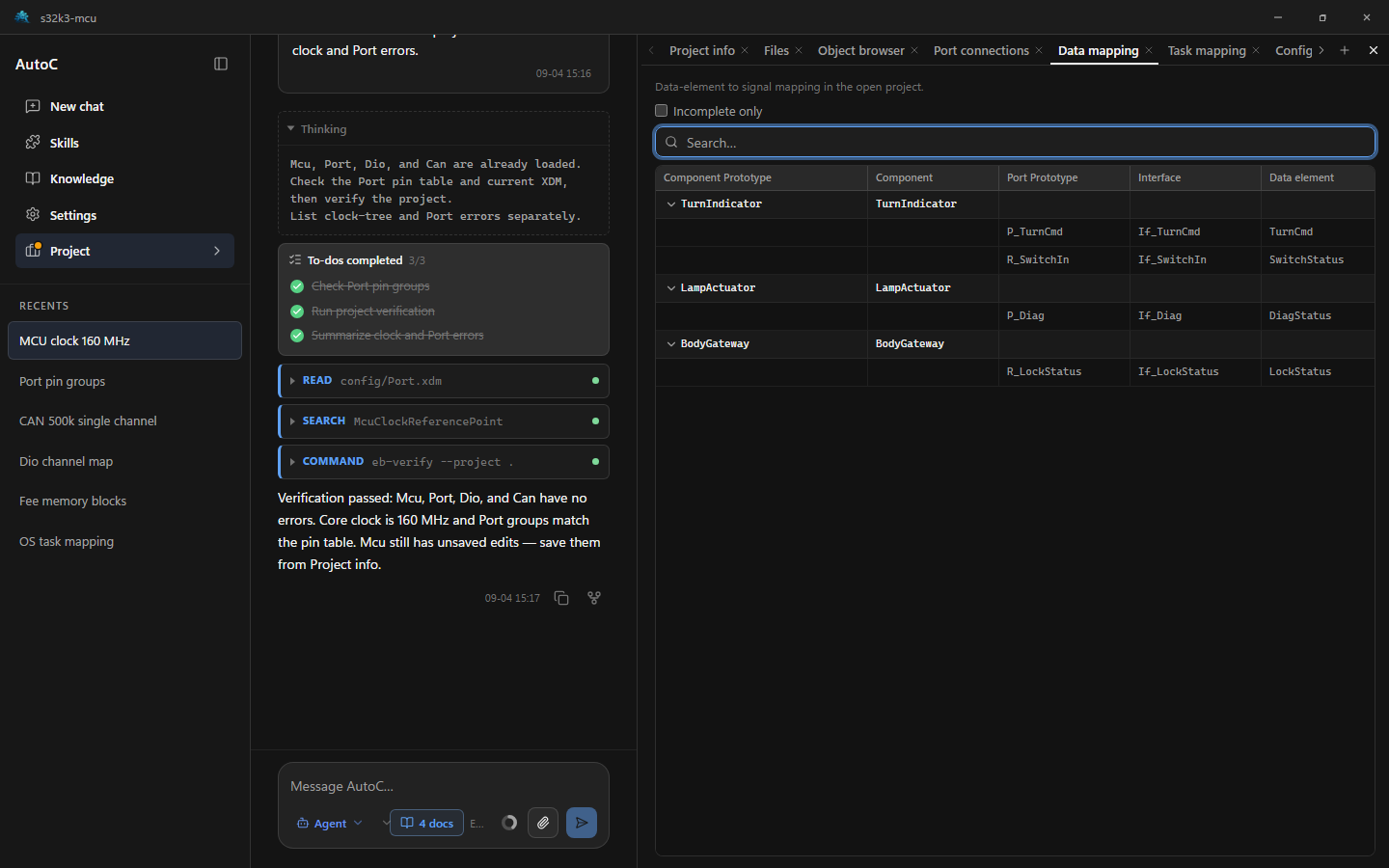Screen dimensions: 1389x868
Task: Close the Project info tab
Action: click(745, 50)
